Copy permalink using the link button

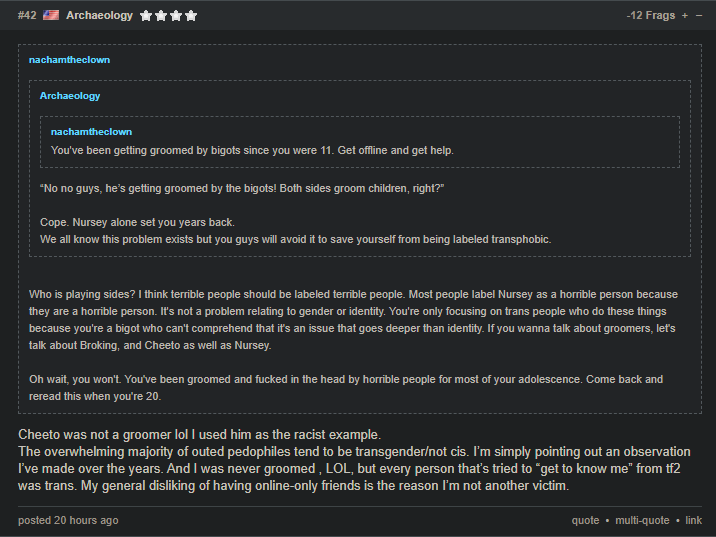(693, 520)
